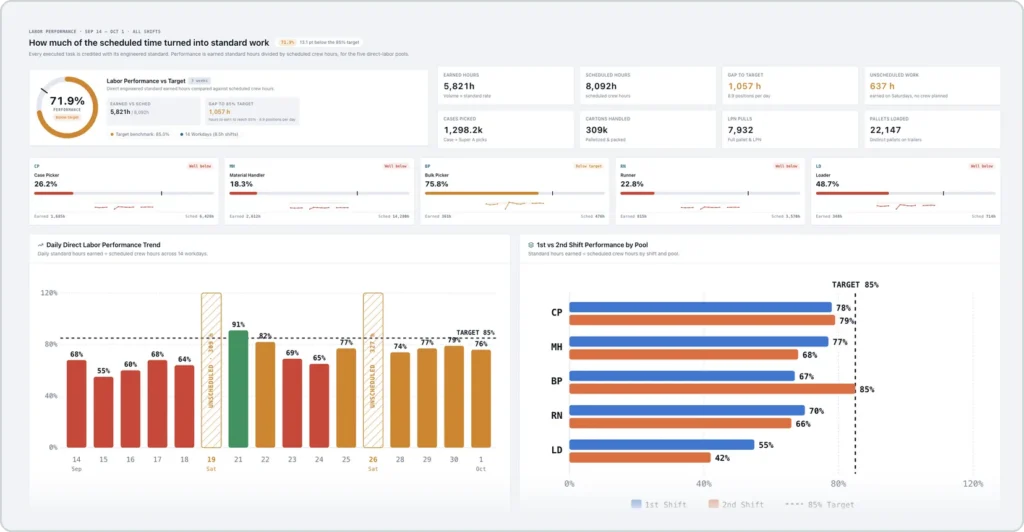The image size is (1024, 532).
Task: Click the MH 2nd Shift 68% bar
Action: click(684, 354)
